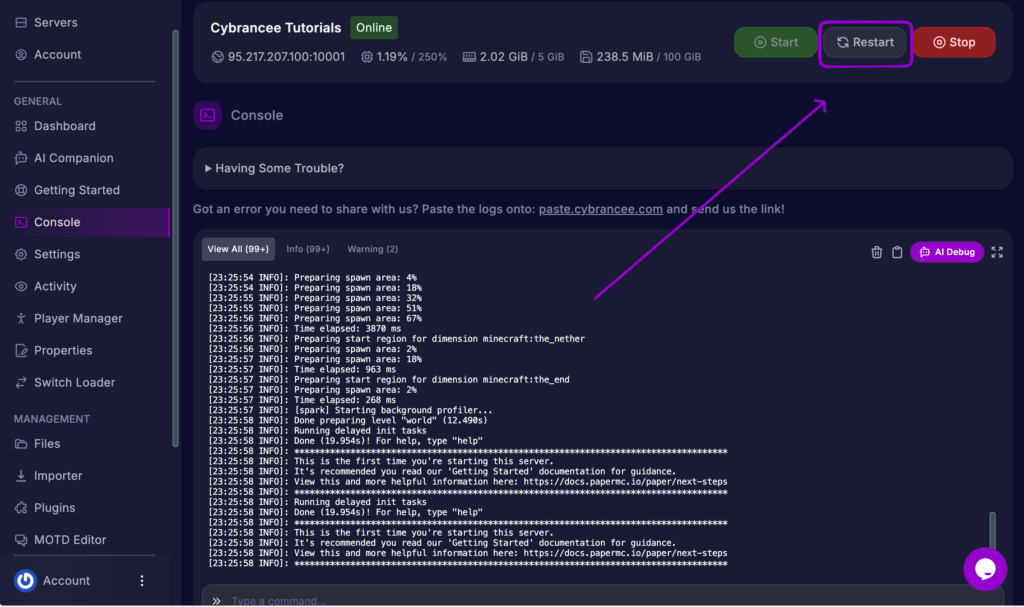Click the Switch Loader arrows icon
The image size is (1024, 607).
[21, 382]
